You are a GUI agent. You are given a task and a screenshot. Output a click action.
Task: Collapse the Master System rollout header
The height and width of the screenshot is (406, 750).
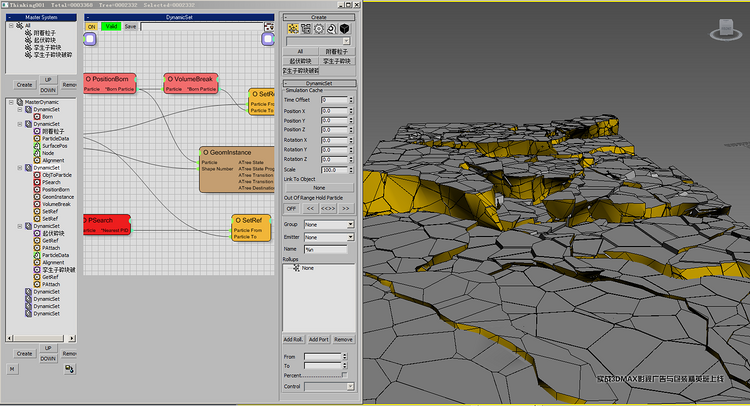(x=41, y=17)
